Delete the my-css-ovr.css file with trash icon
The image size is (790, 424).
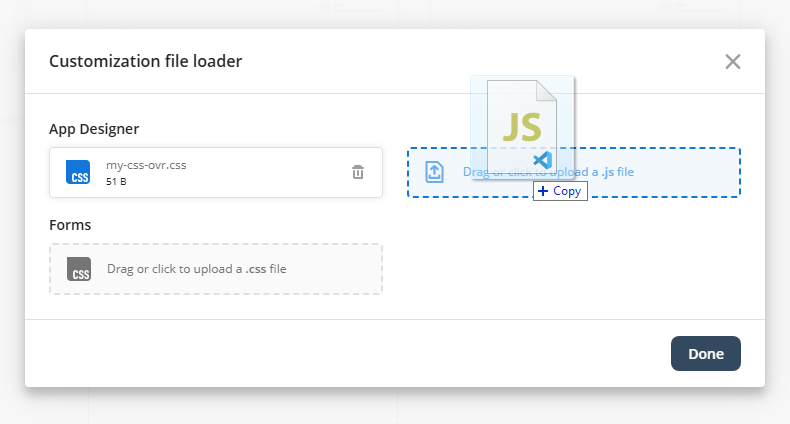coord(358,172)
